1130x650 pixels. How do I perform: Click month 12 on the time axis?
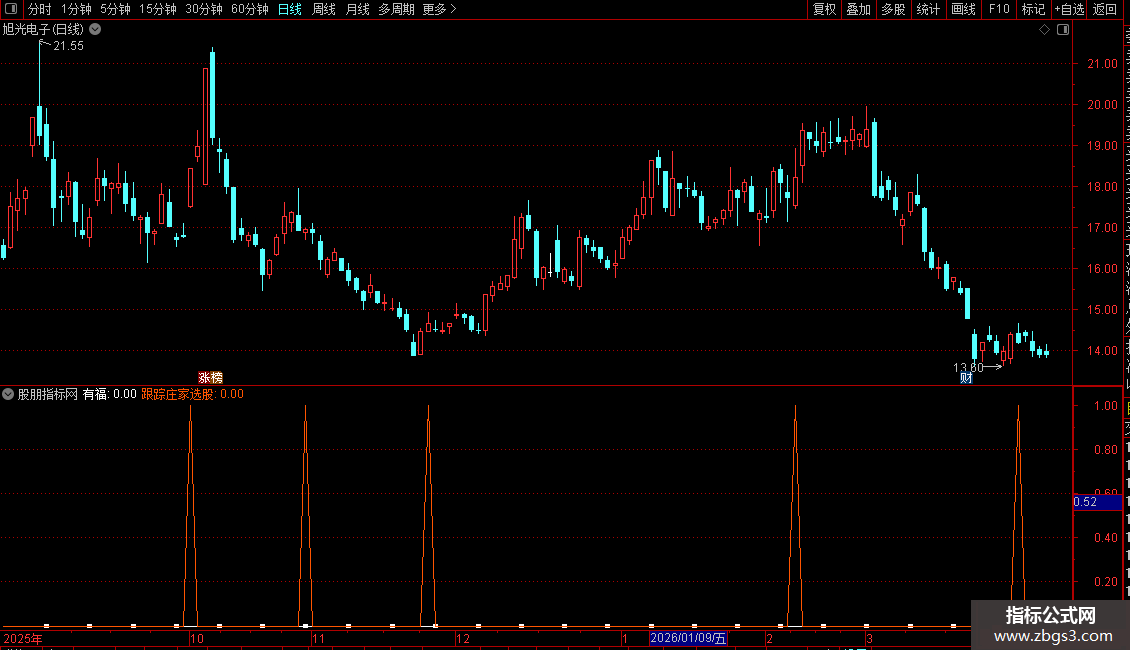[463, 638]
